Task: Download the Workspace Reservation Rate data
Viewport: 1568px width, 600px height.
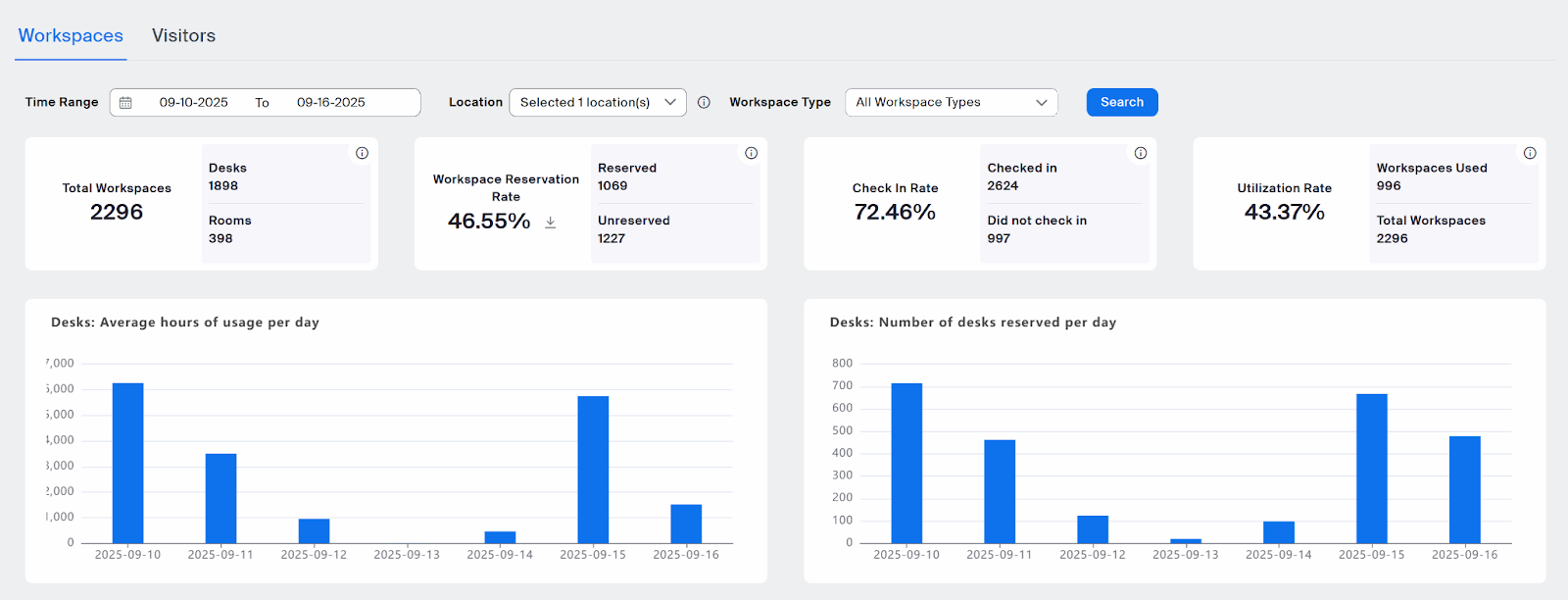Action: [x=551, y=223]
